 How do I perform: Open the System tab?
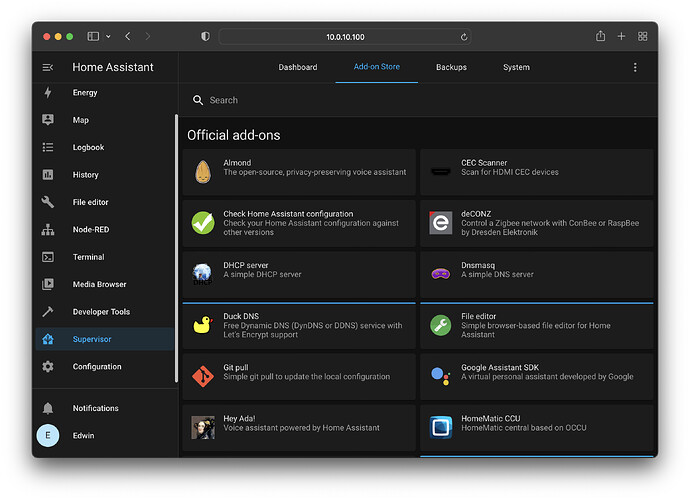point(516,67)
